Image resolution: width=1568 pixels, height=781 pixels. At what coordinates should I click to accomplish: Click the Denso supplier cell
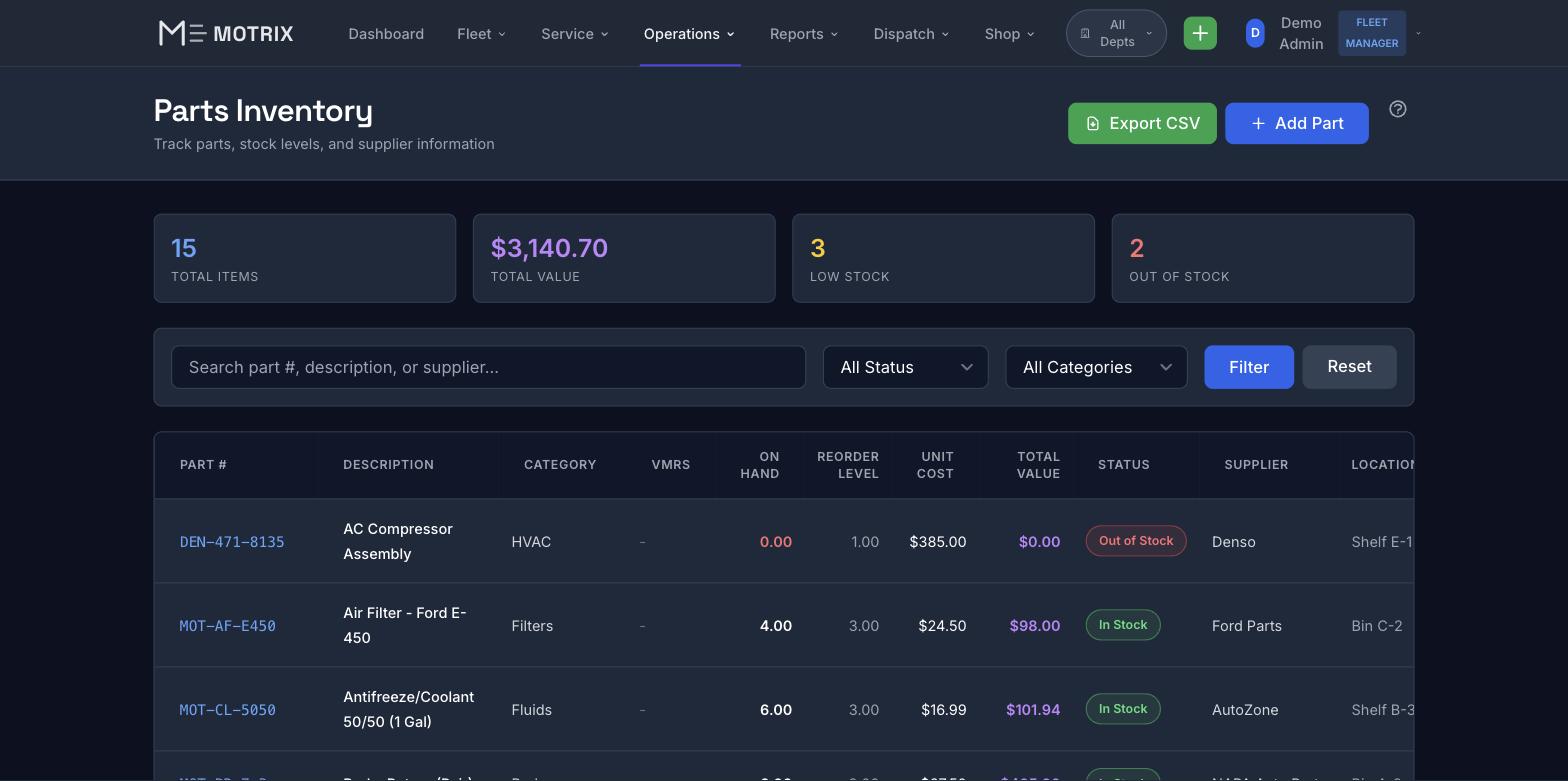[1233, 542]
